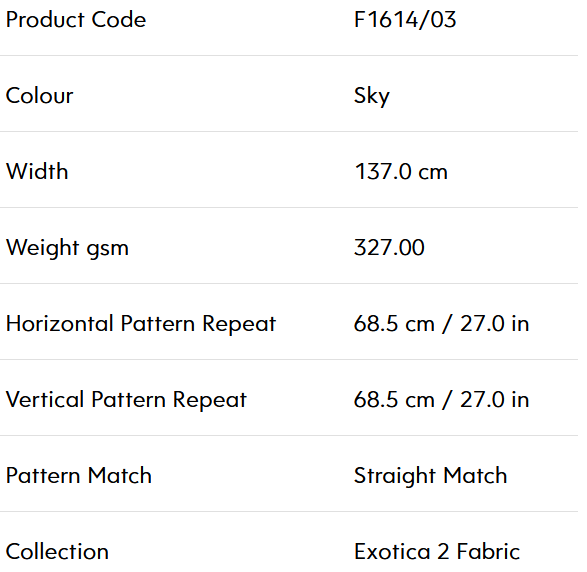Select the Product Code label
The height and width of the screenshot is (572, 587).
[76, 19]
